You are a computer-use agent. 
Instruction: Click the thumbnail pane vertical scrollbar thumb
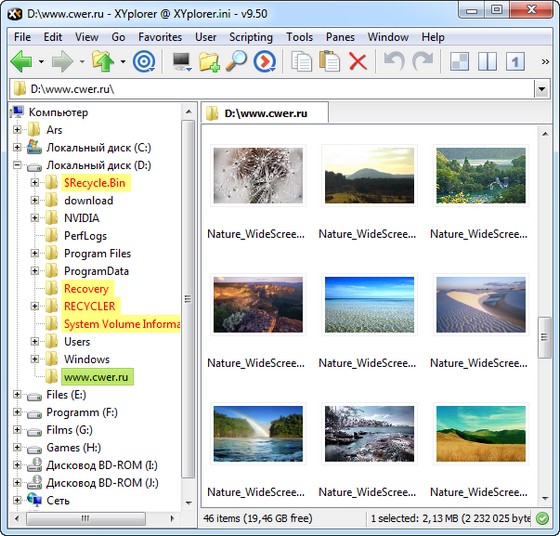(x=544, y=337)
